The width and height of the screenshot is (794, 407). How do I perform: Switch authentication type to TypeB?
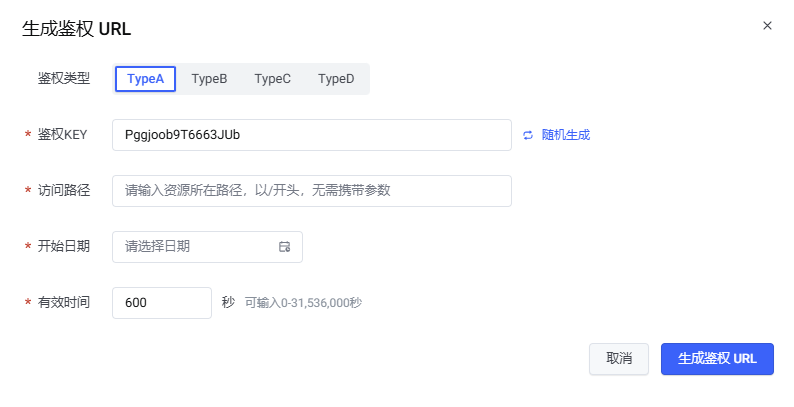click(x=209, y=79)
